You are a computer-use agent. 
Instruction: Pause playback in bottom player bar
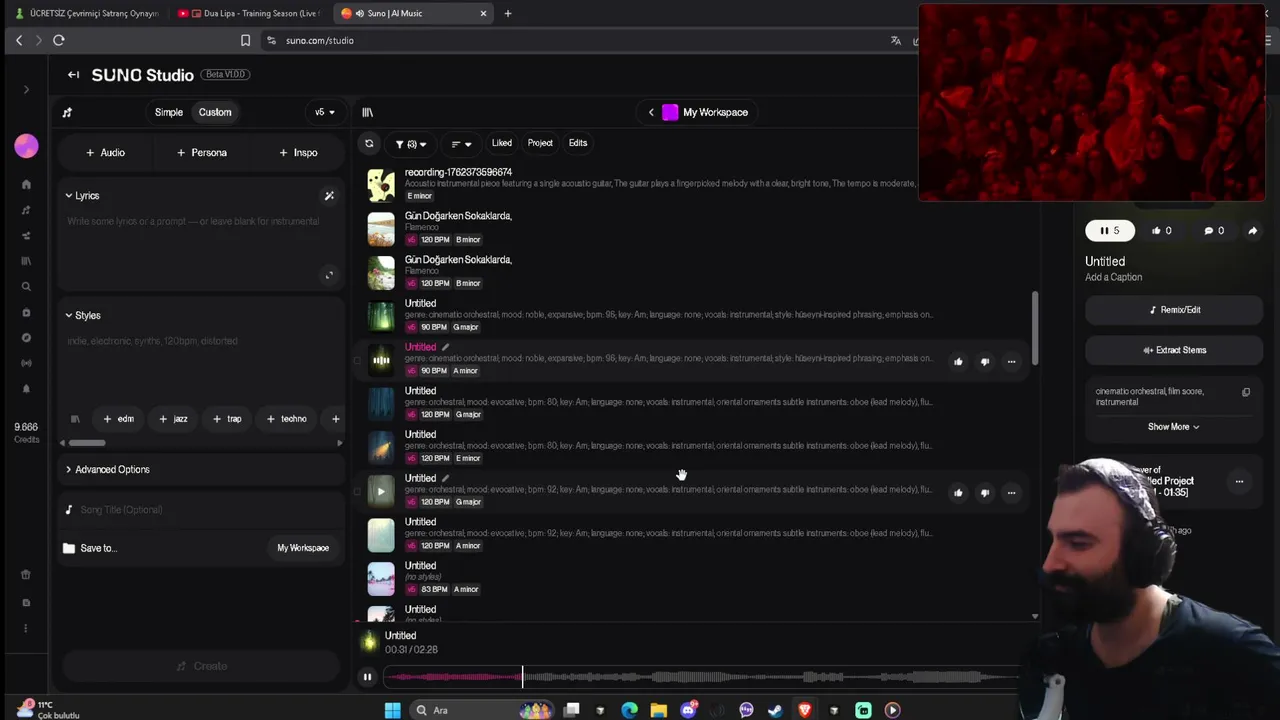point(367,677)
